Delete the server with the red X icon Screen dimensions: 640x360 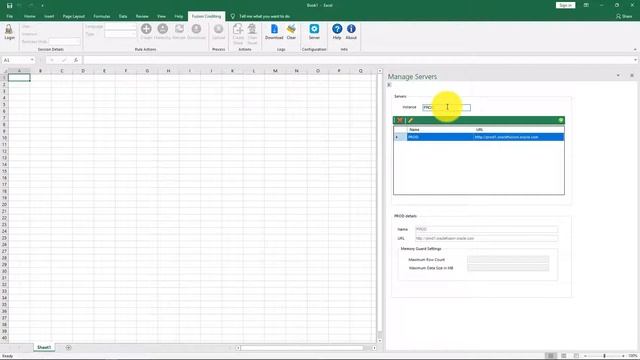coord(400,120)
